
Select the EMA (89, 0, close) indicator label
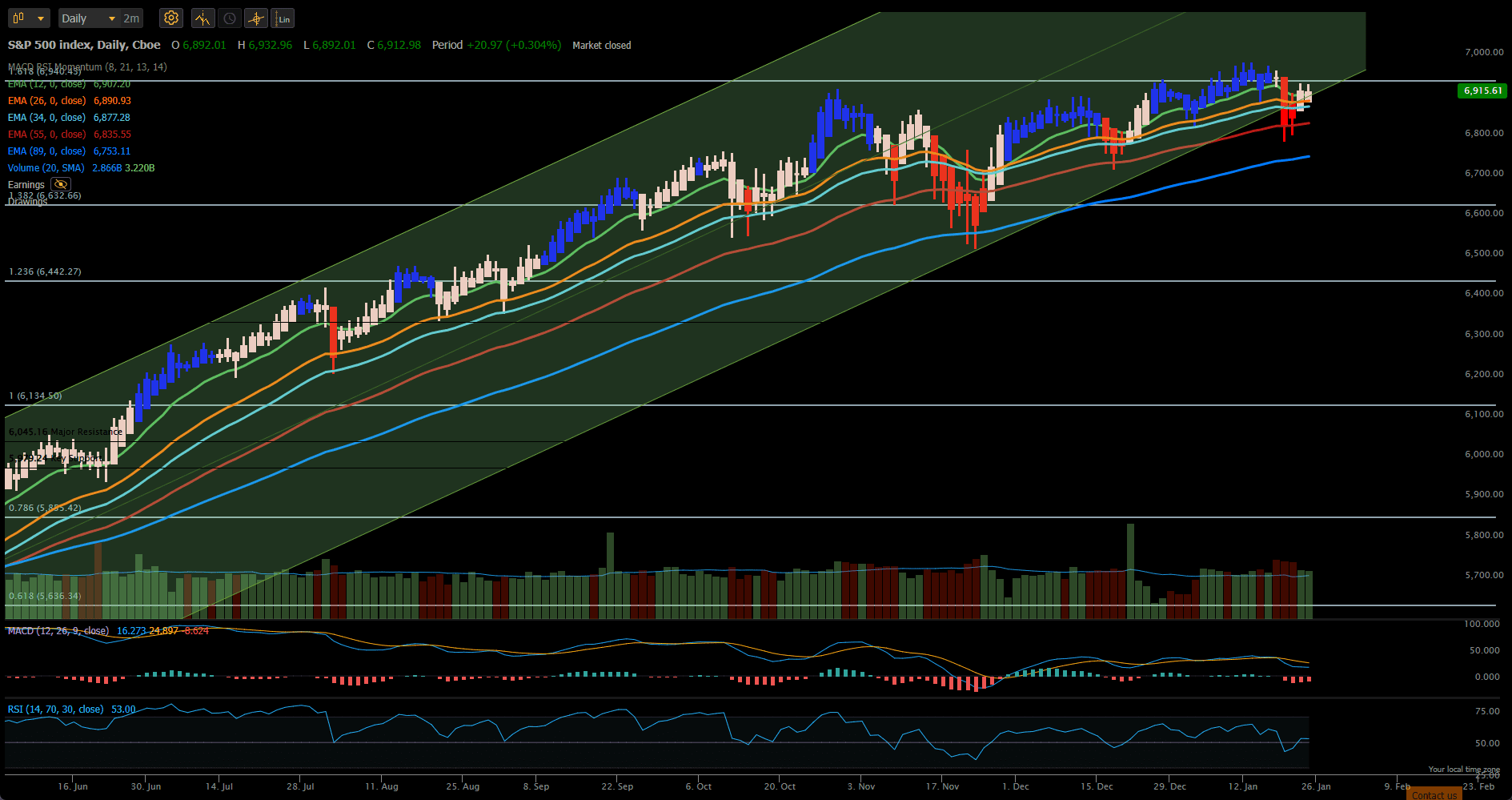46,151
